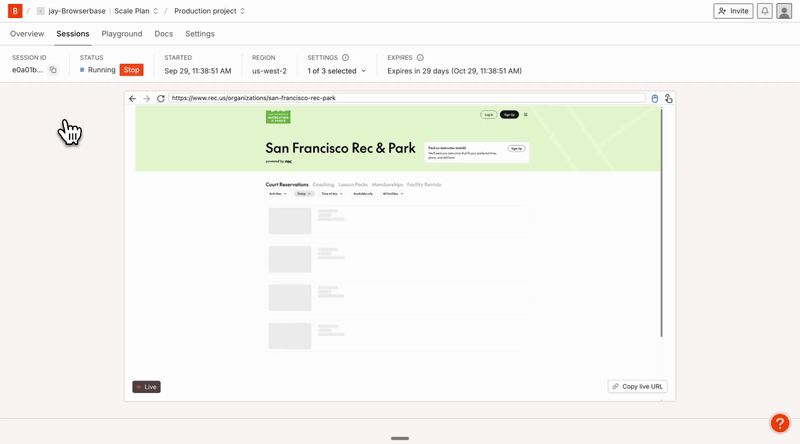Open the help question mark button

(x=779, y=423)
